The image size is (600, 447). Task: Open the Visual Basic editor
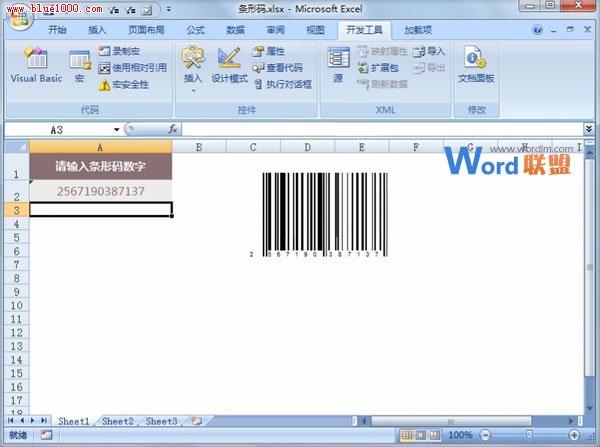click(36, 65)
